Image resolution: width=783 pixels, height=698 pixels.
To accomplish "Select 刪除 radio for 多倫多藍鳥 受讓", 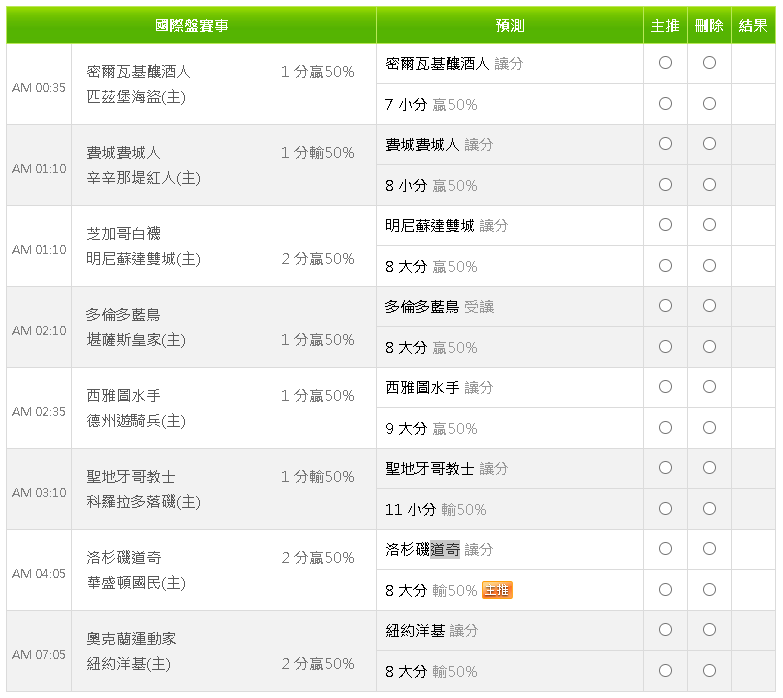I will (x=709, y=306).
